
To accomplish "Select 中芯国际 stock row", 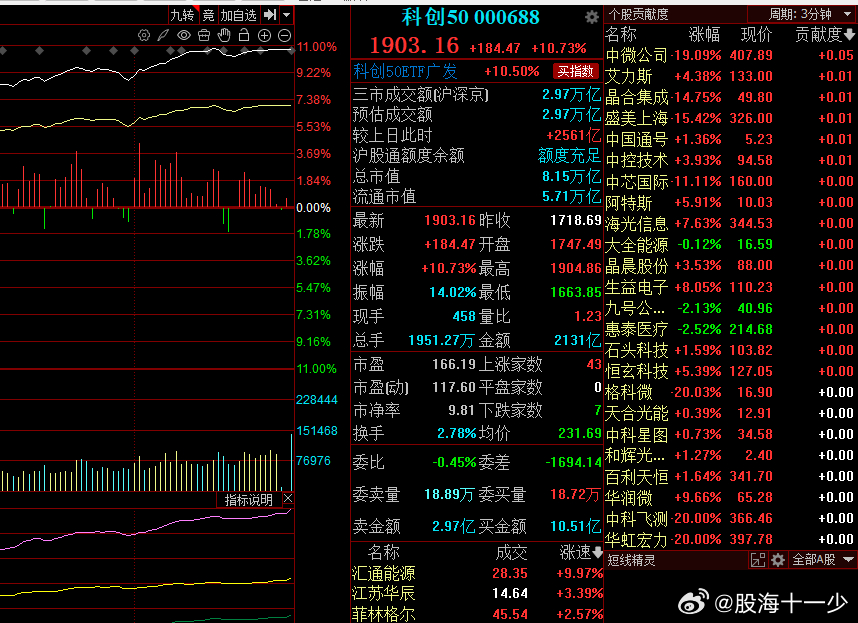I will click(730, 181).
